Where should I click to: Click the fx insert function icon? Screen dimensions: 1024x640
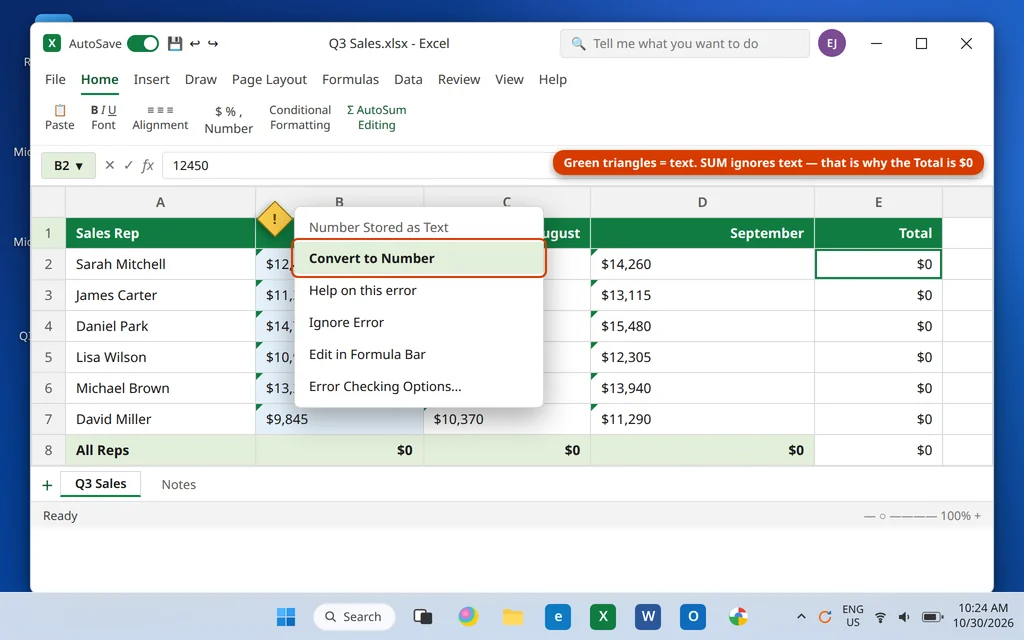pyautogui.click(x=148, y=165)
